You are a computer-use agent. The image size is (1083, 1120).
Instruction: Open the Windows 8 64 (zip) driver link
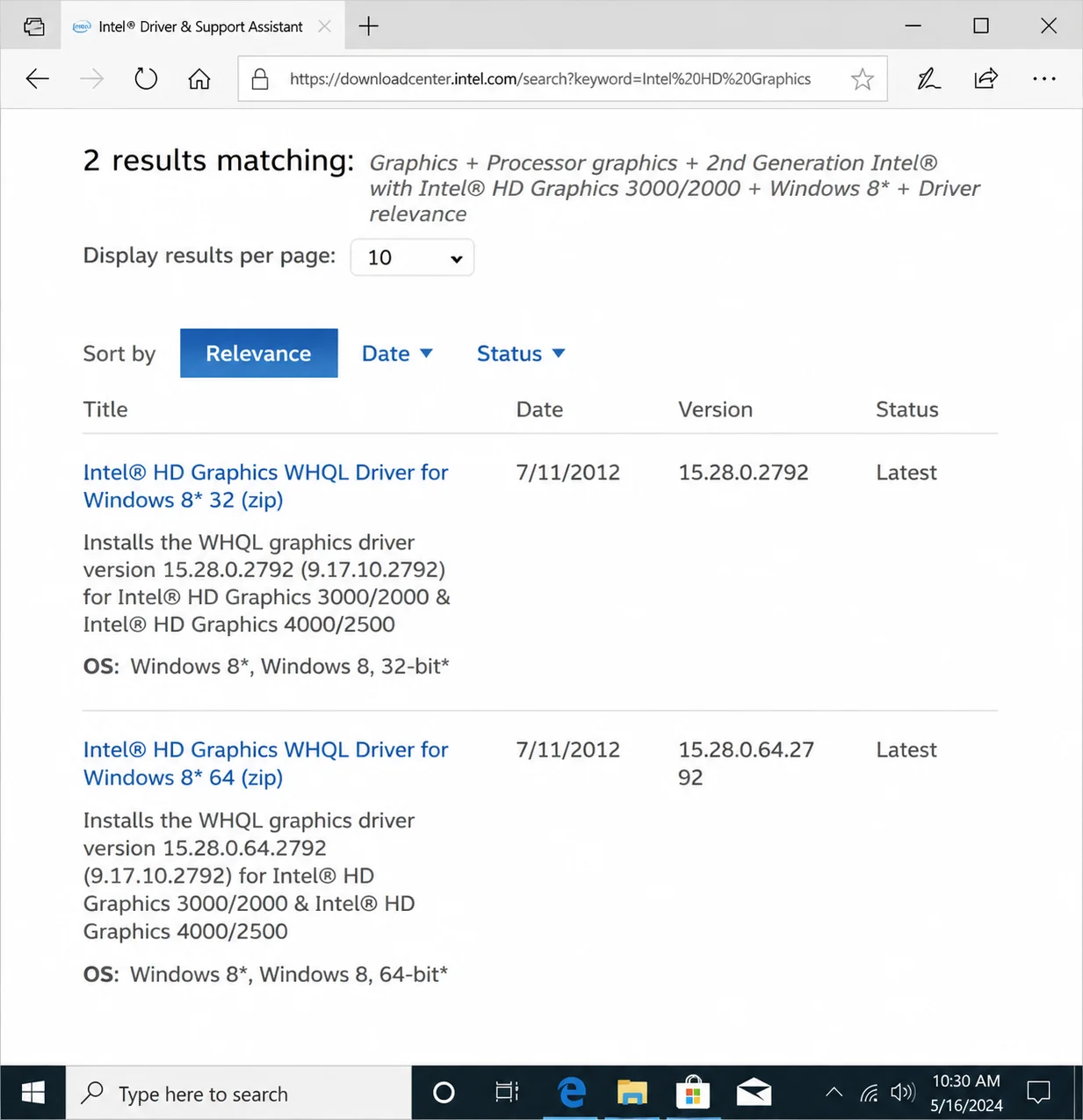coord(265,763)
